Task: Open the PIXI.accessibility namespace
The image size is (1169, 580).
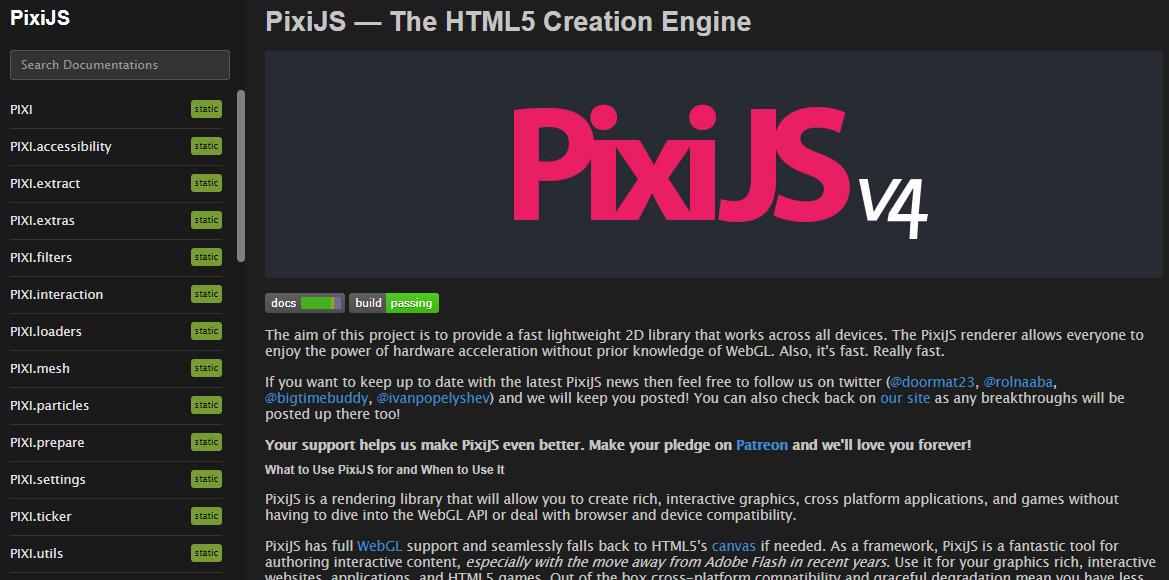Action: pyautogui.click(x=60, y=147)
